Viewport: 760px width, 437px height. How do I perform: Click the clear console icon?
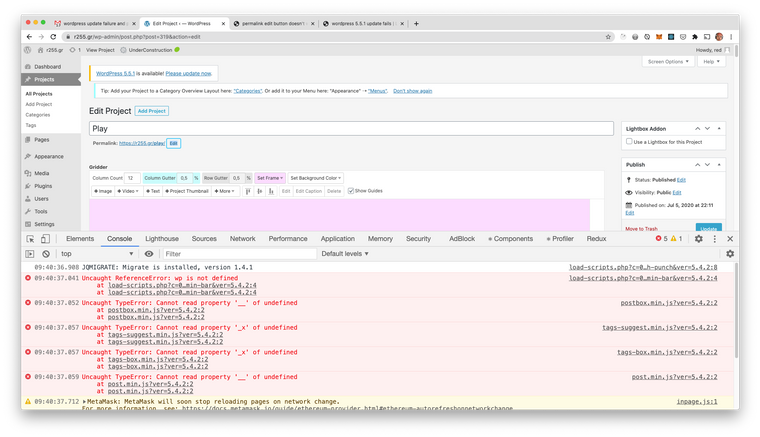click(46, 254)
